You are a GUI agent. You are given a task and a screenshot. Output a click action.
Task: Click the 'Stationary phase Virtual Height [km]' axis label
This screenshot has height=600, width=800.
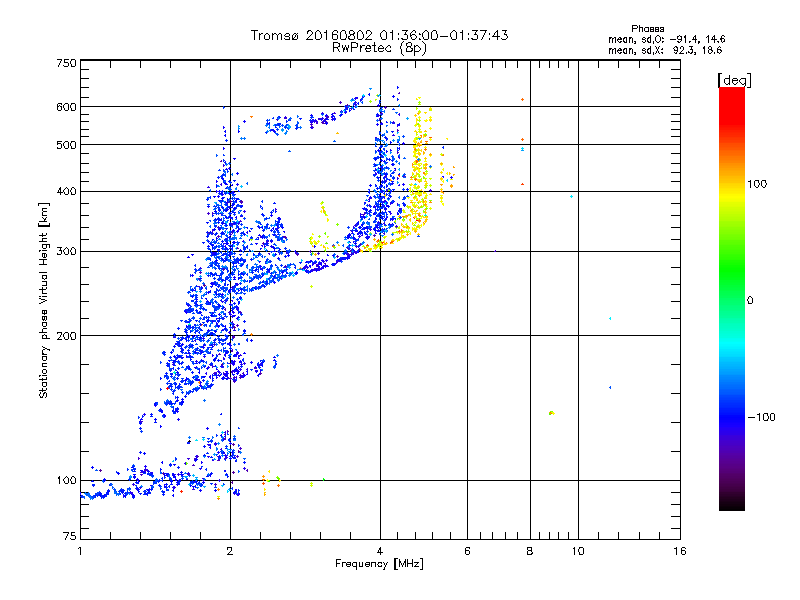coord(44,300)
